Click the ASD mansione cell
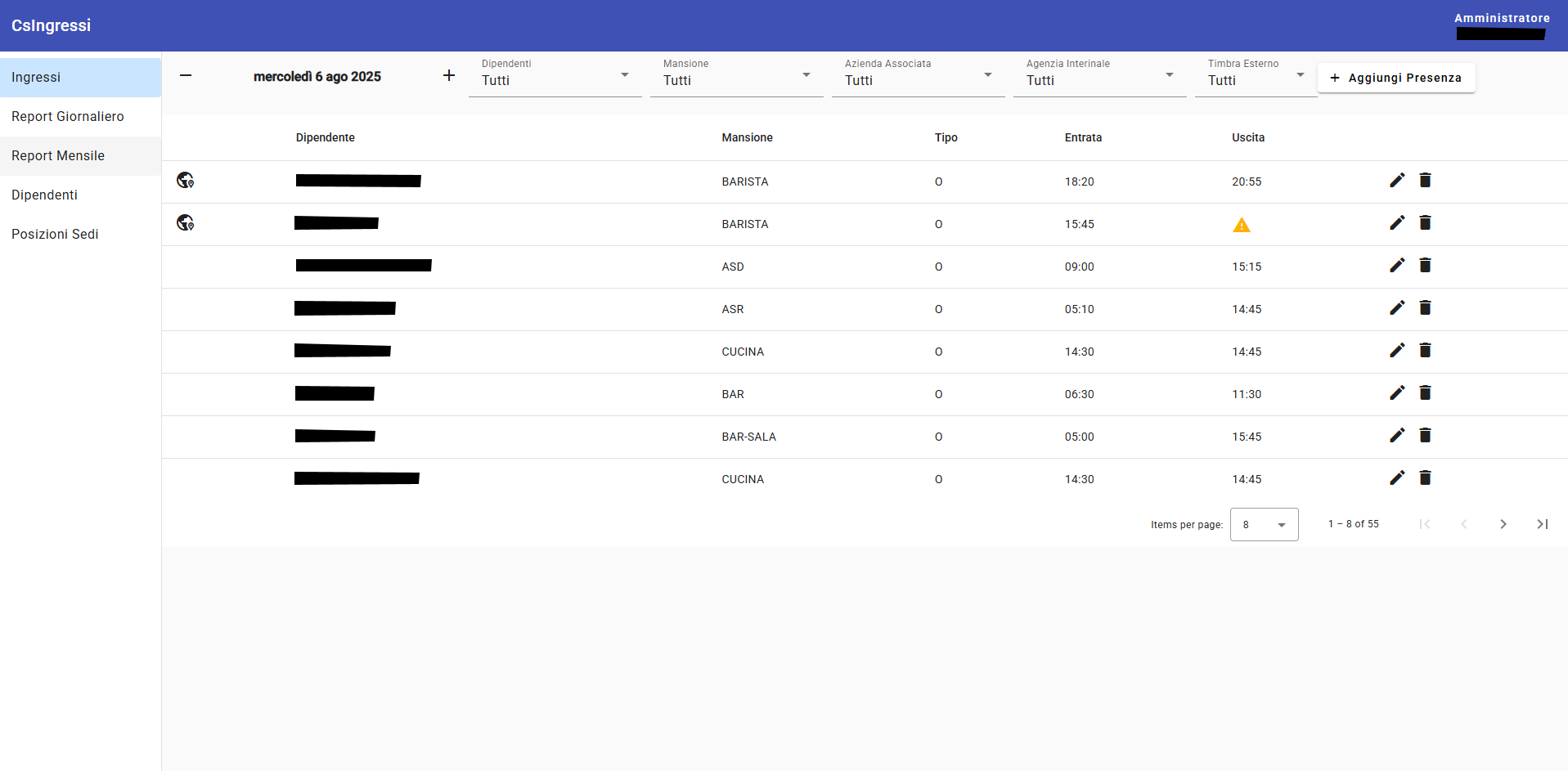 (x=733, y=267)
